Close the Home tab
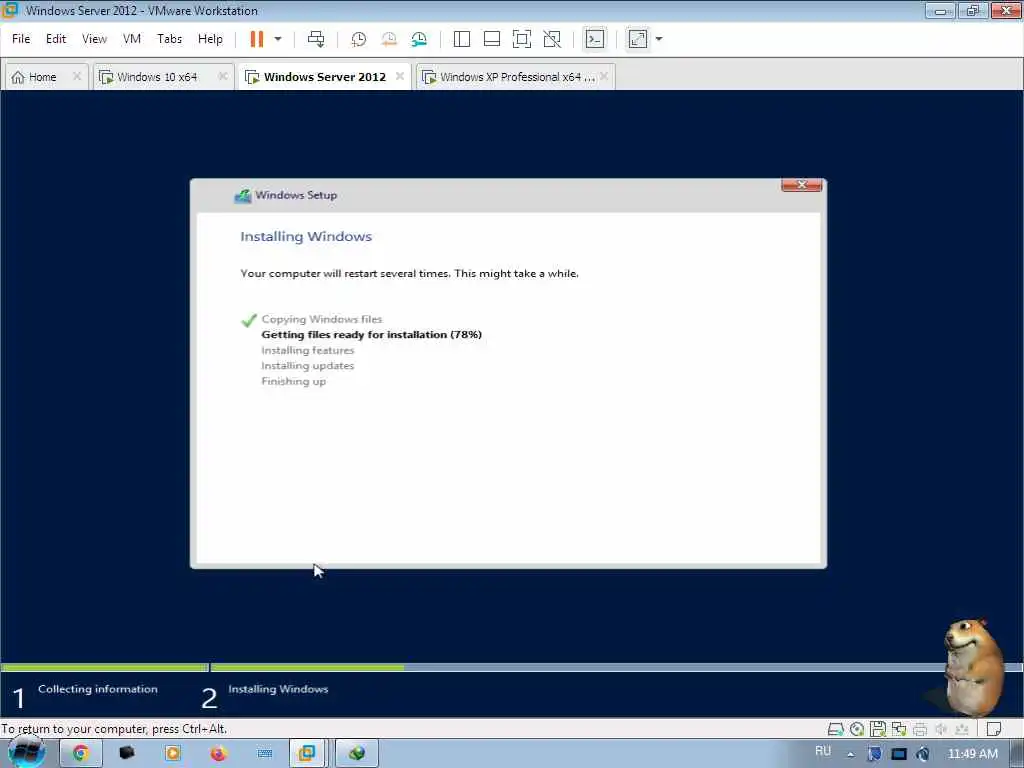 76,76
